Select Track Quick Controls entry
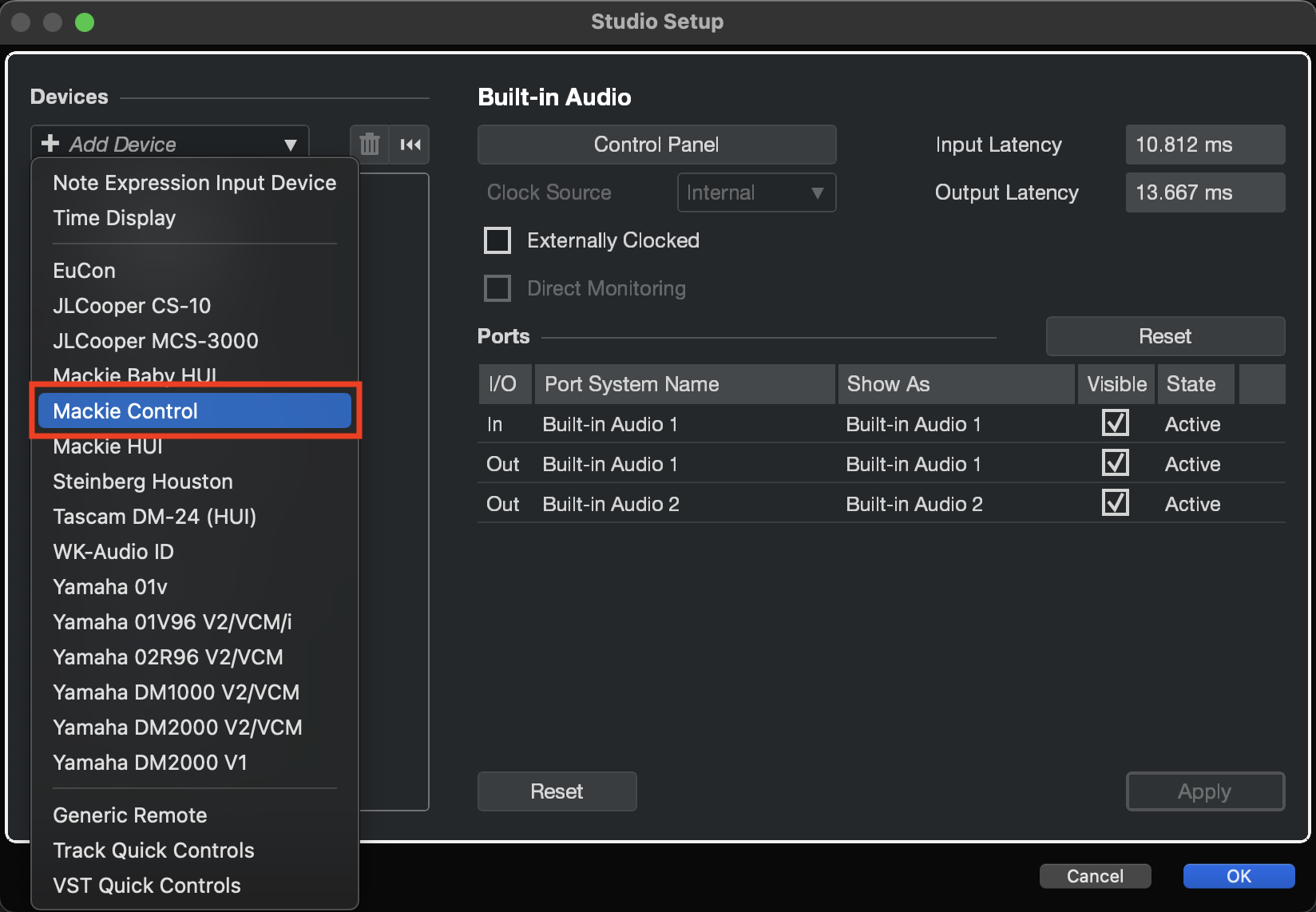The width and height of the screenshot is (1316, 912). pyautogui.click(x=195, y=851)
